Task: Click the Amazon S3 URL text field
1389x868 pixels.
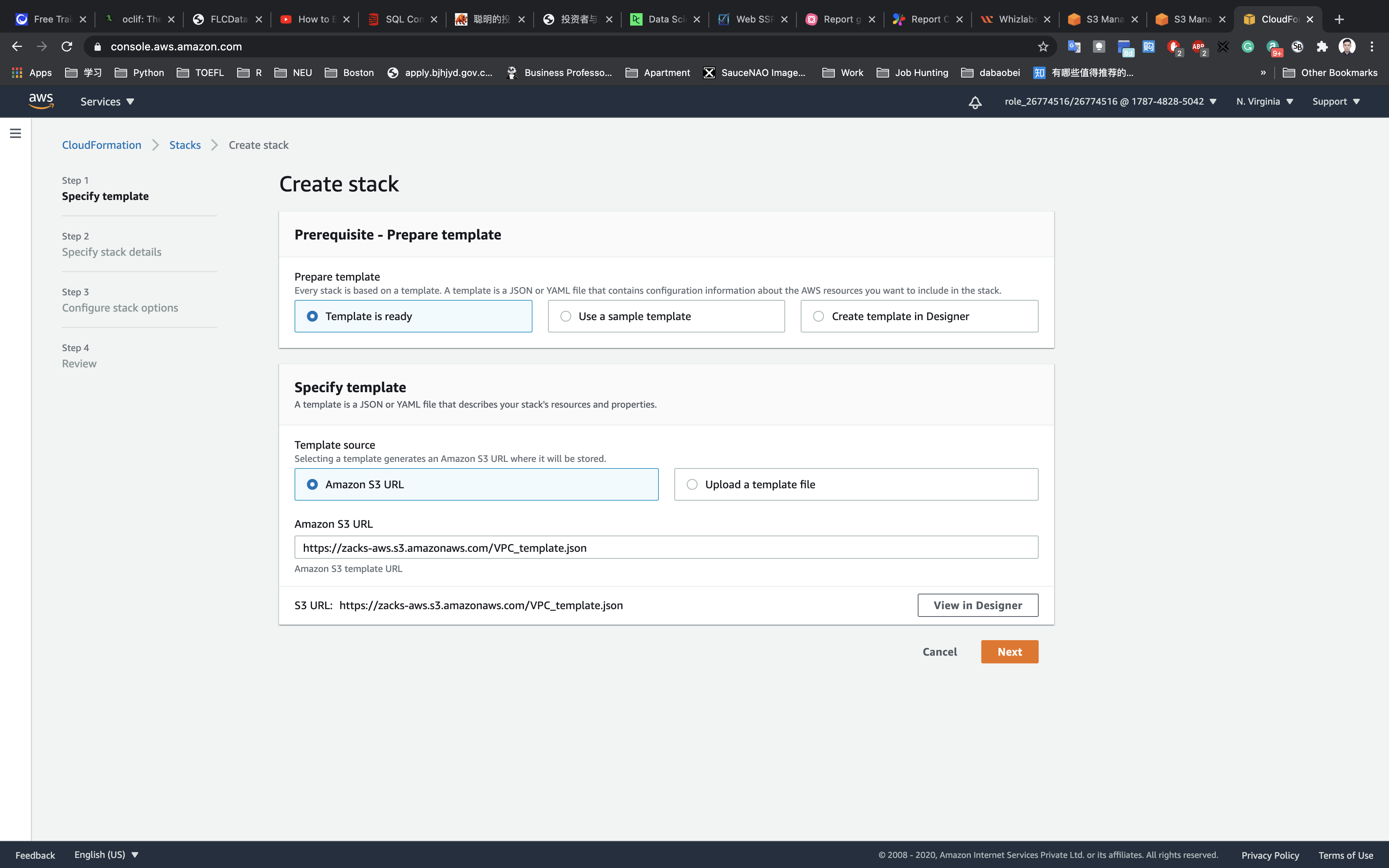Action: [666, 548]
